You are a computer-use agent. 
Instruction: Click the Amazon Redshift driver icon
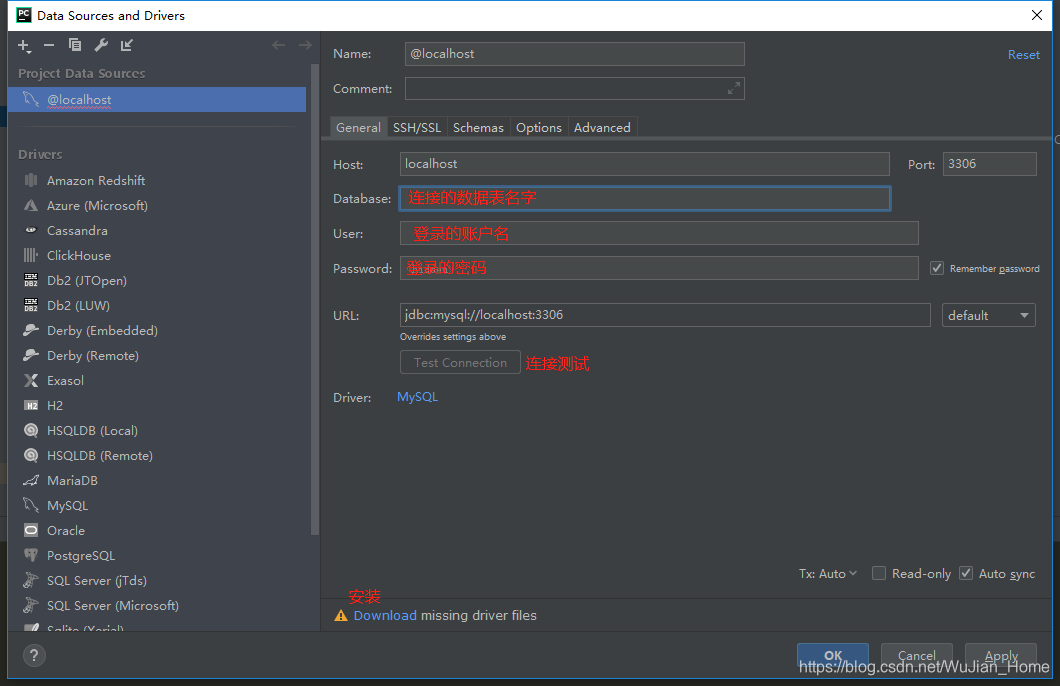click(x=31, y=180)
